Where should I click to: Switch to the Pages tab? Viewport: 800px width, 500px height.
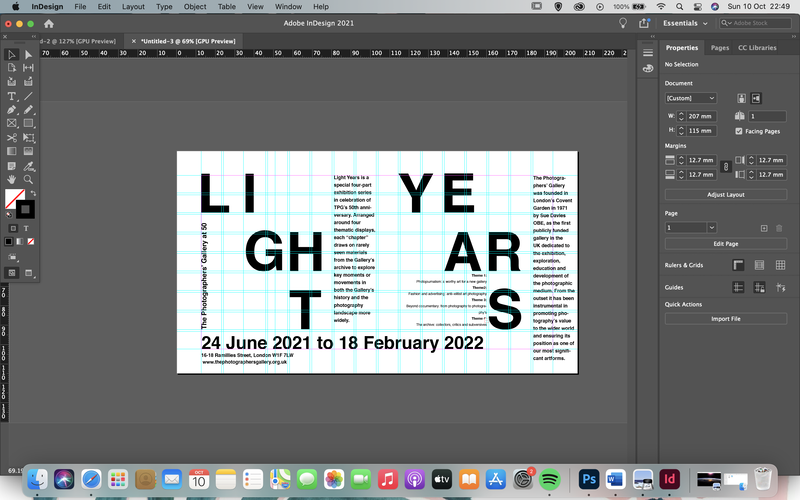click(719, 47)
